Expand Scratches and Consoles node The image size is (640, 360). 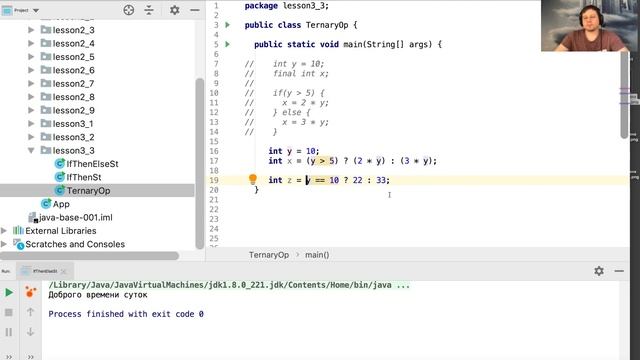(4, 244)
